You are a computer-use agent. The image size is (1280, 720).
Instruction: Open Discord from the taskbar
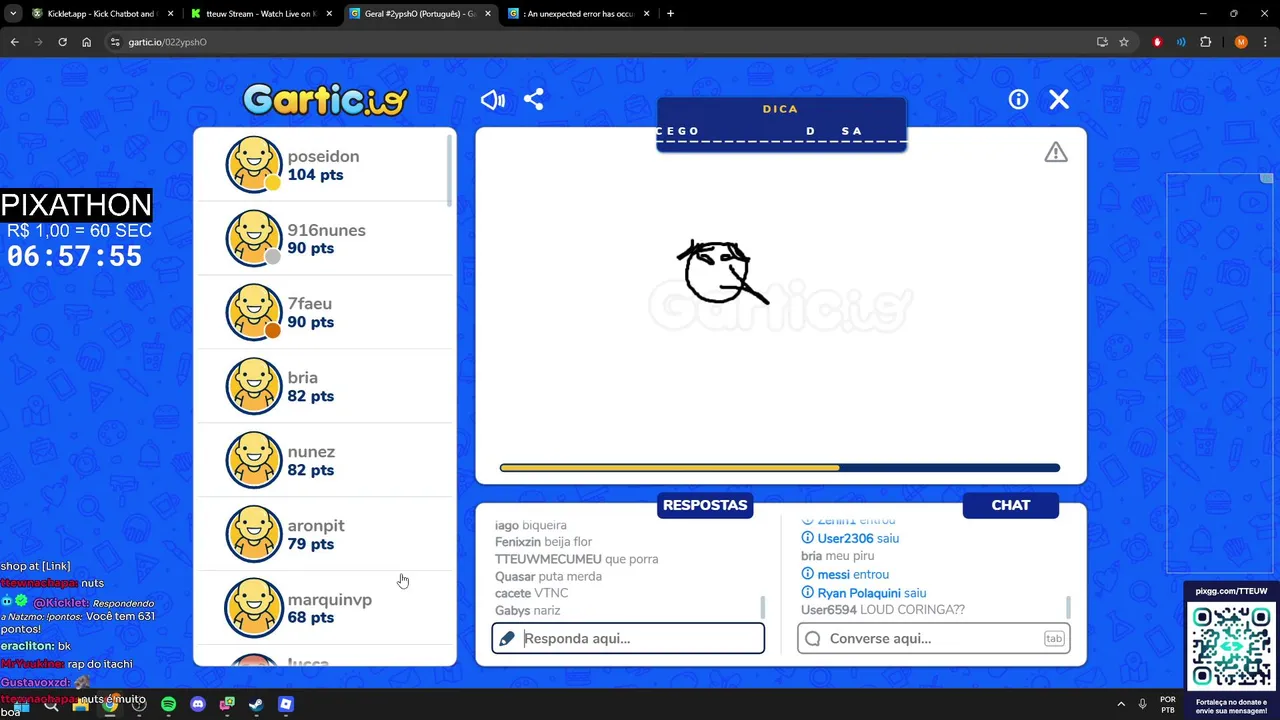click(198, 704)
